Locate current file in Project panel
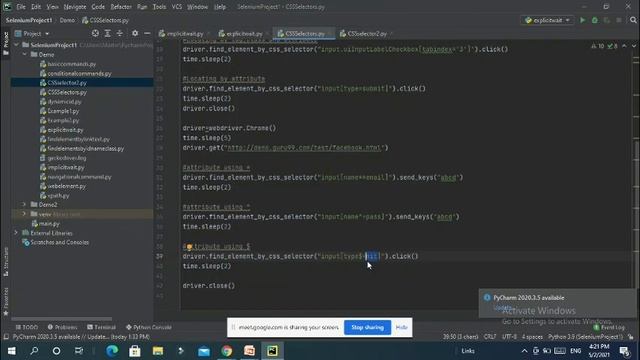The width and height of the screenshot is (640, 360). click(95, 33)
